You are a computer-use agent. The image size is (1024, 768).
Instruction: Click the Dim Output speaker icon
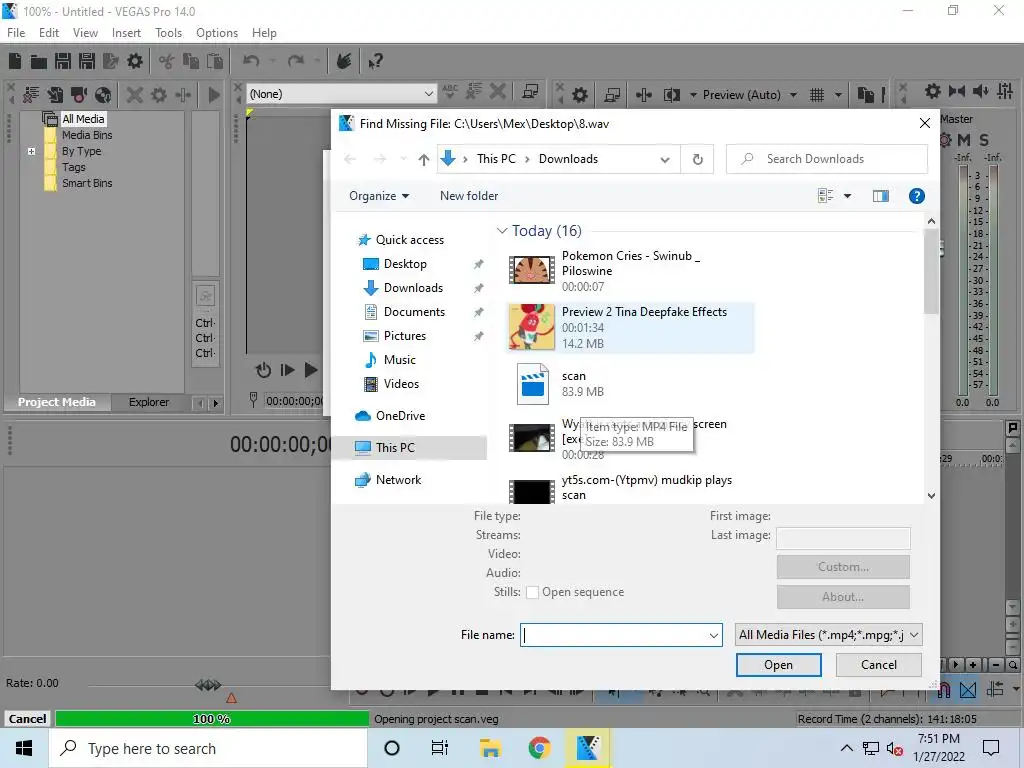pos(980,91)
